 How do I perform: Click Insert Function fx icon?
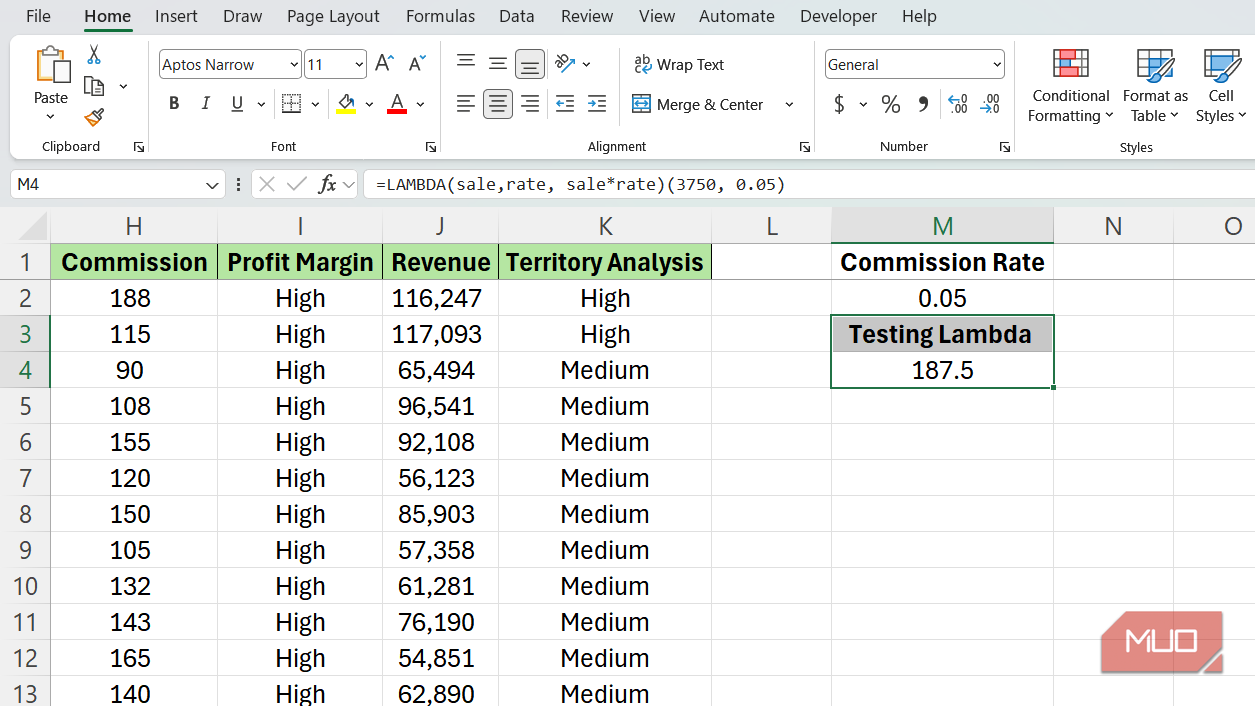[x=327, y=184]
